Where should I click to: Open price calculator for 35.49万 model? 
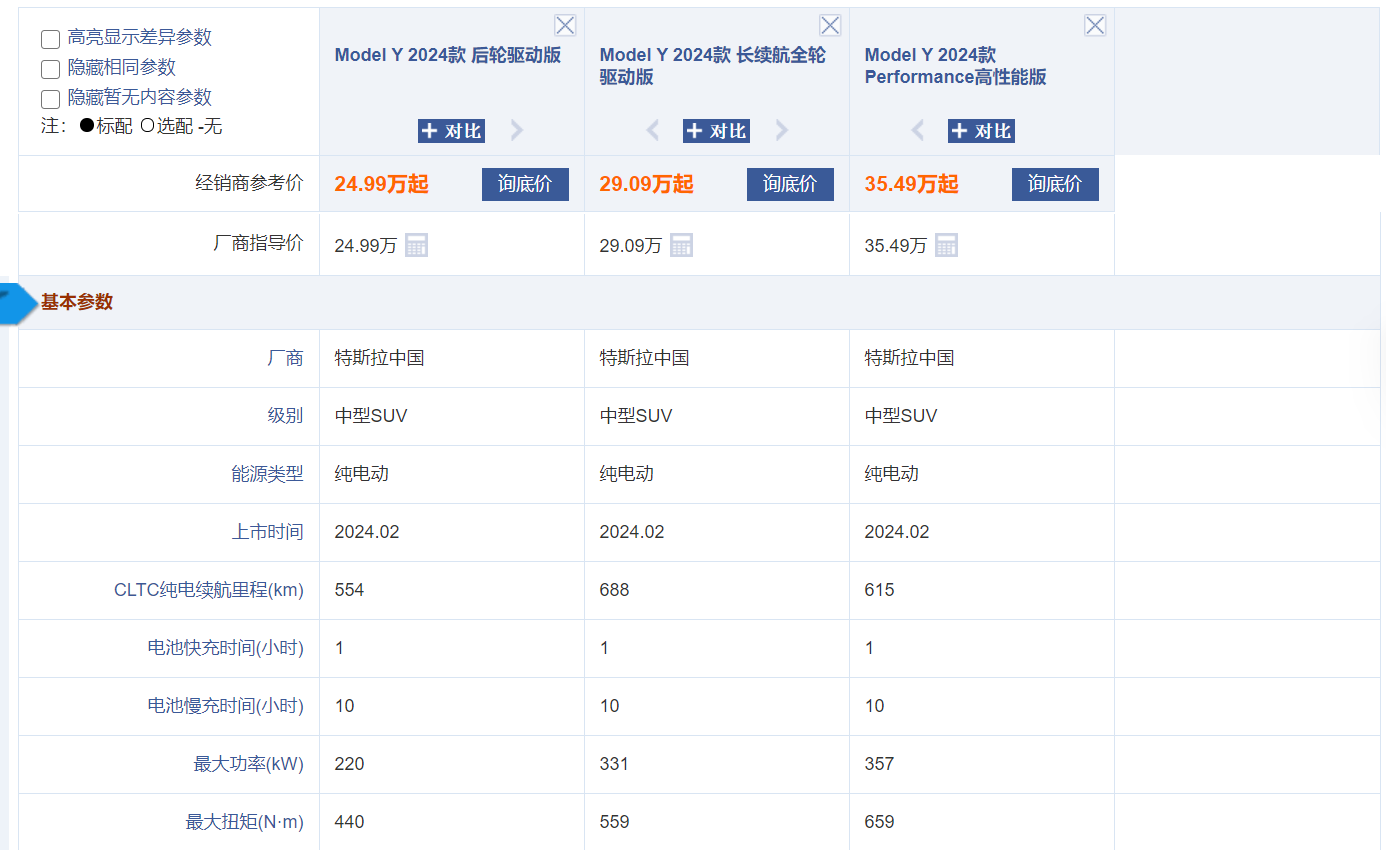tap(947, 245)
